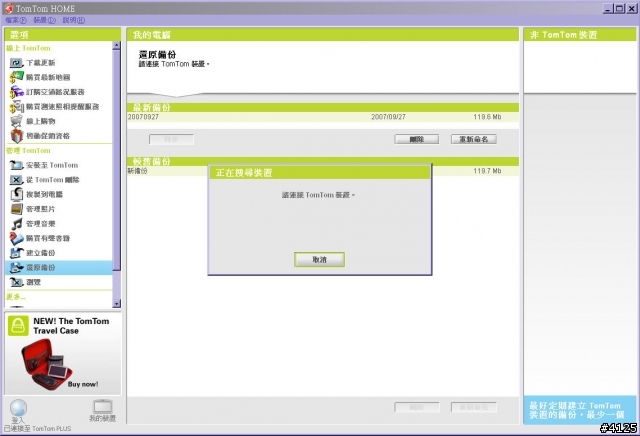Click the options list scrollbar thumb
The height and width of the screenshot is (436, 640).
coord(117,160)
